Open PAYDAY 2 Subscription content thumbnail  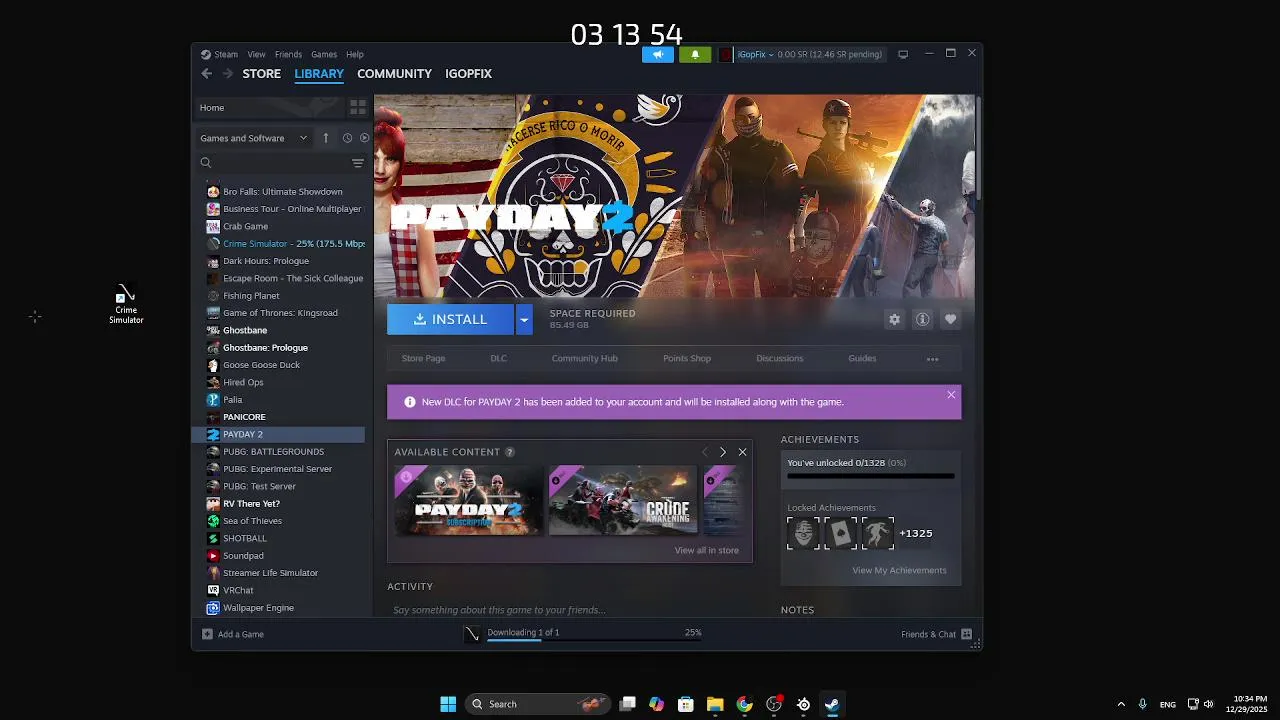[468, 500]
